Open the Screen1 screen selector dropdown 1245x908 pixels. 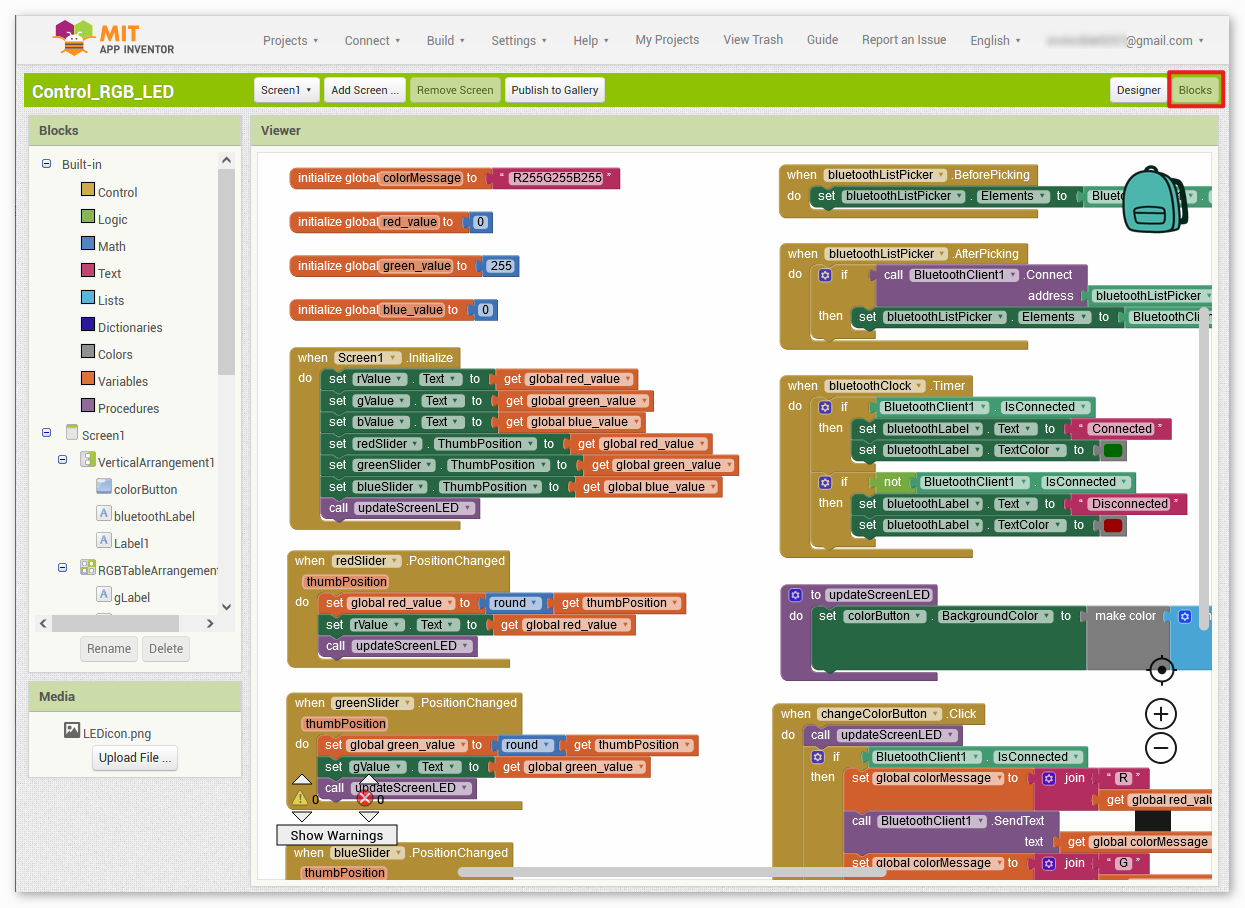tap(286, 90)
